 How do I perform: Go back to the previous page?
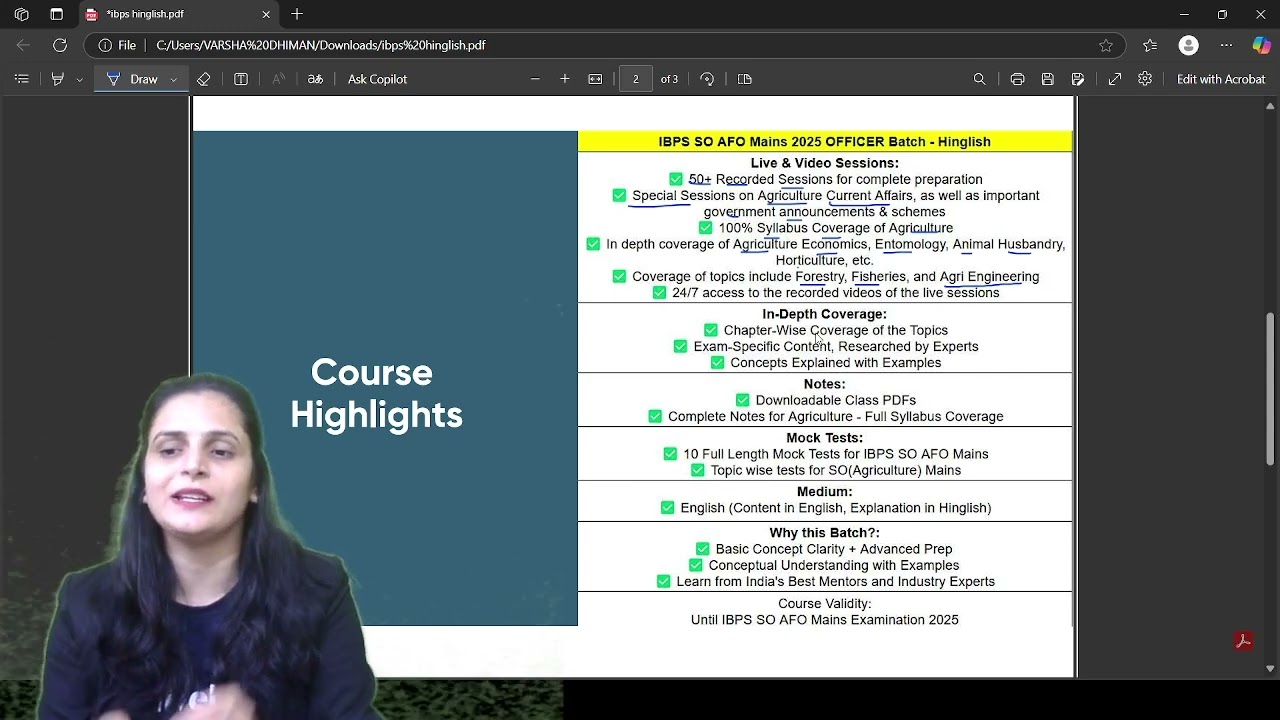(x=23, y=45)
